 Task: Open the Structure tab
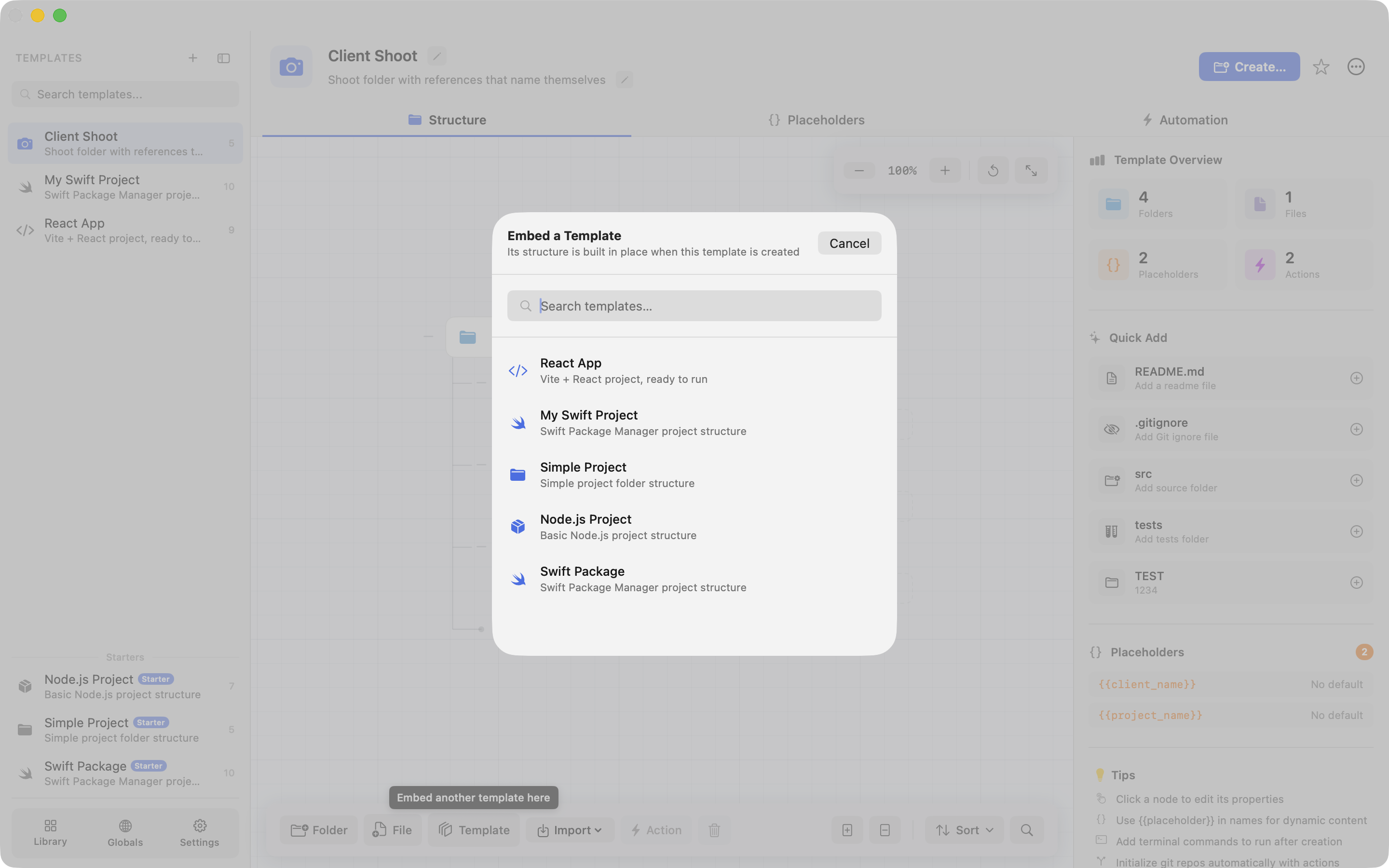(447, 120)
